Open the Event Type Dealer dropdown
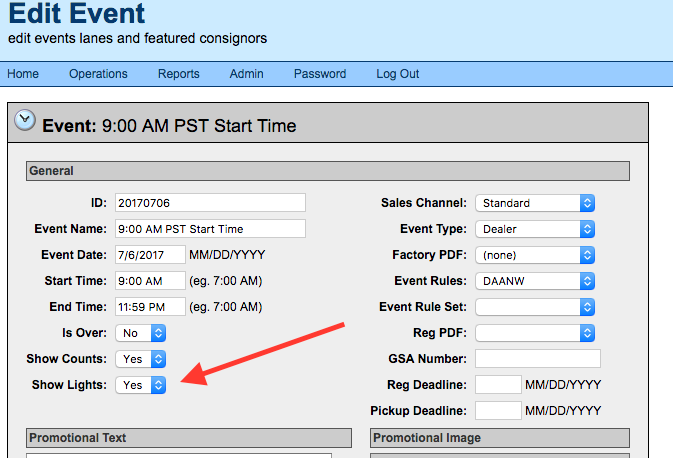This screenshot has height=458, width=673. (535, 229)
